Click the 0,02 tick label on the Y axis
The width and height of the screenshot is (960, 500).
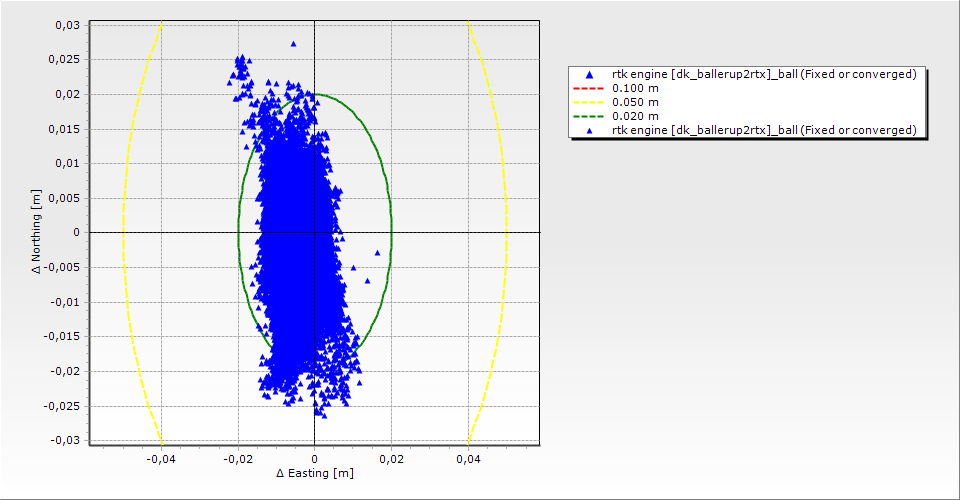[x=67, y=94]
